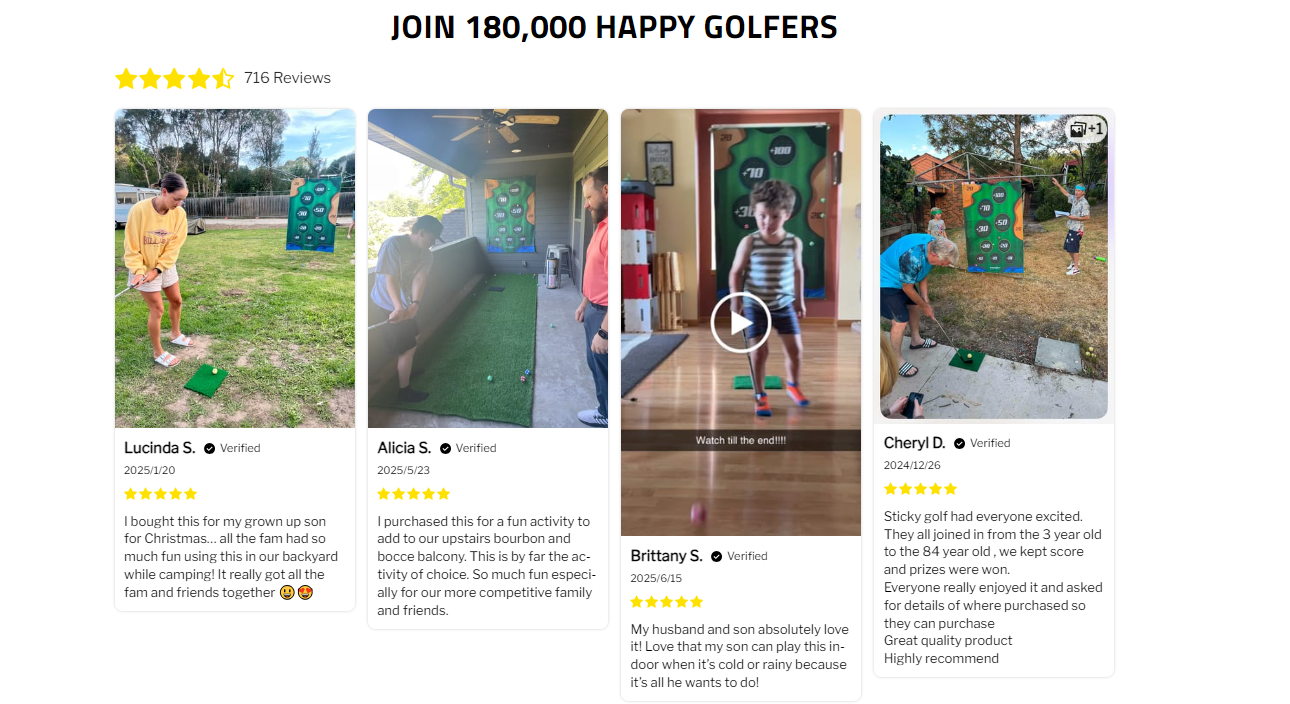Play Brittany S.'s review video

click(740, 322)
